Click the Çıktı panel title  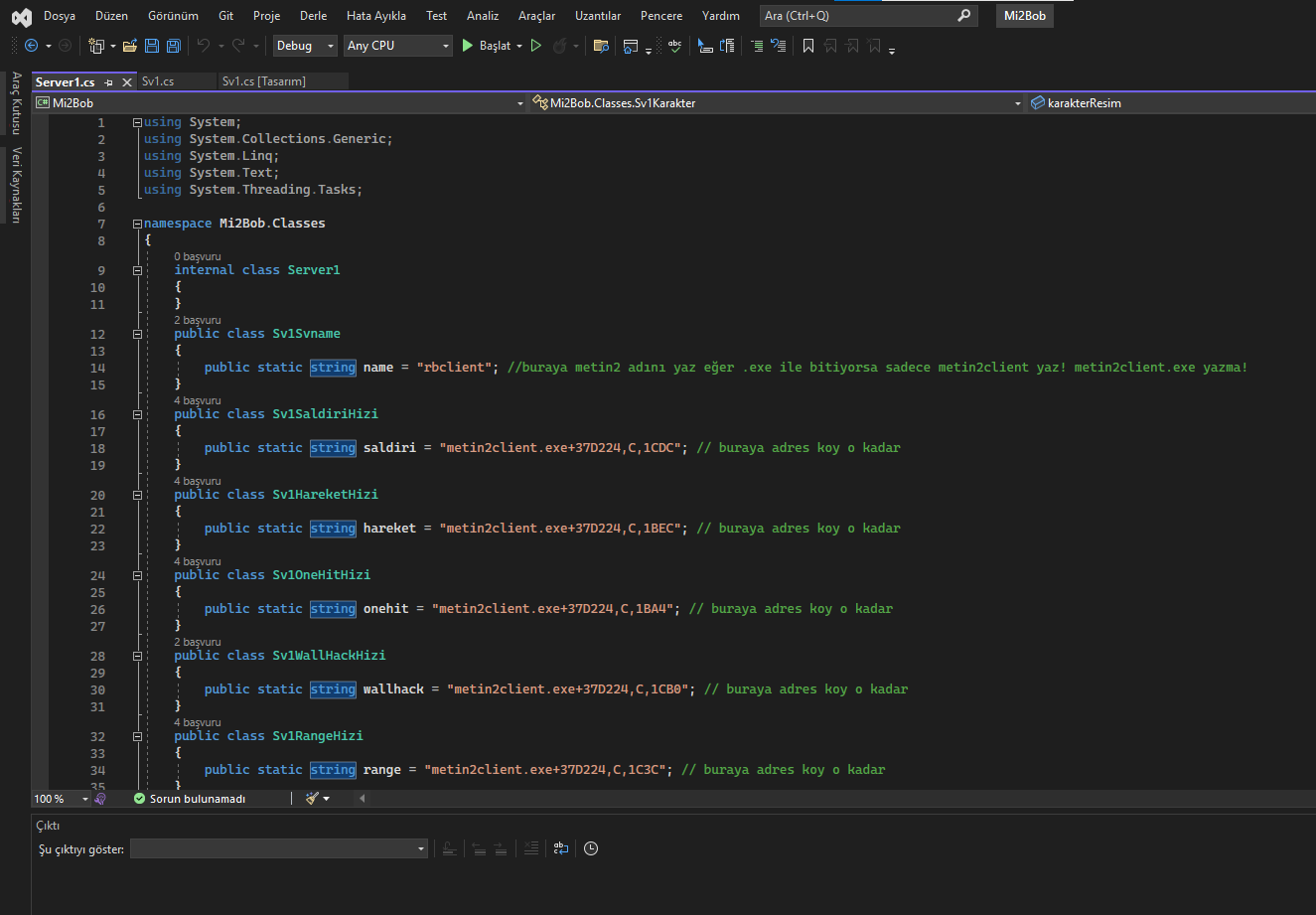[48, 826]
